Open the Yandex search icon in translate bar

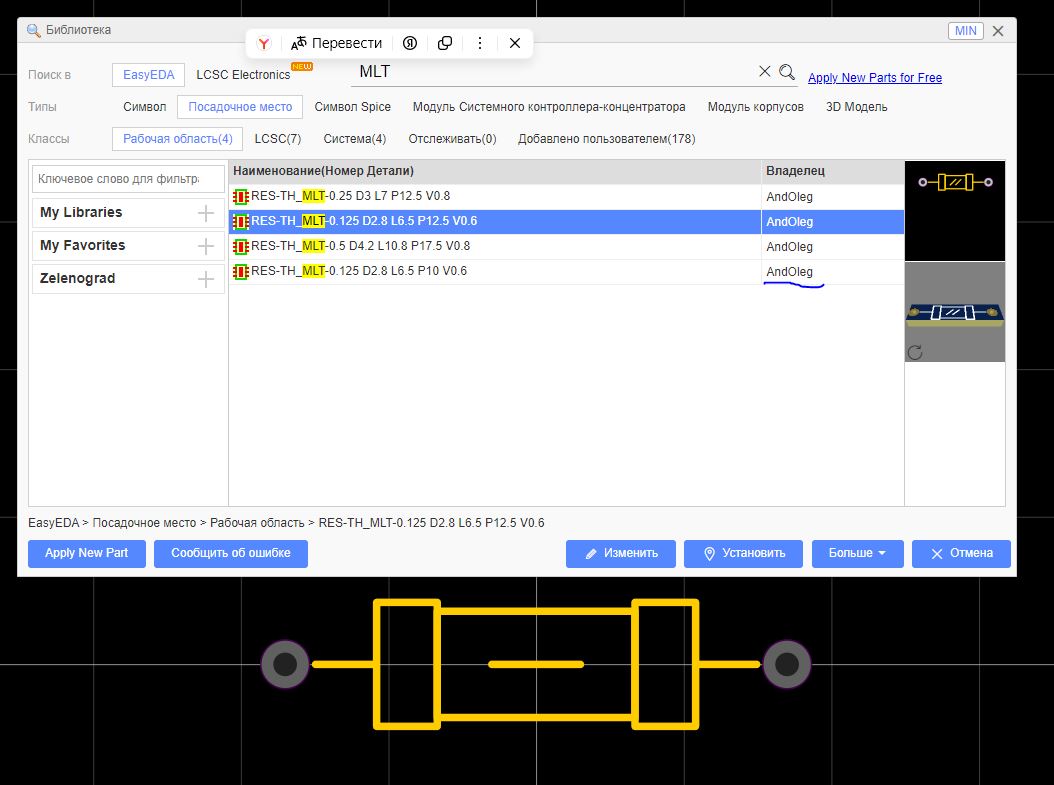[410, 44]
